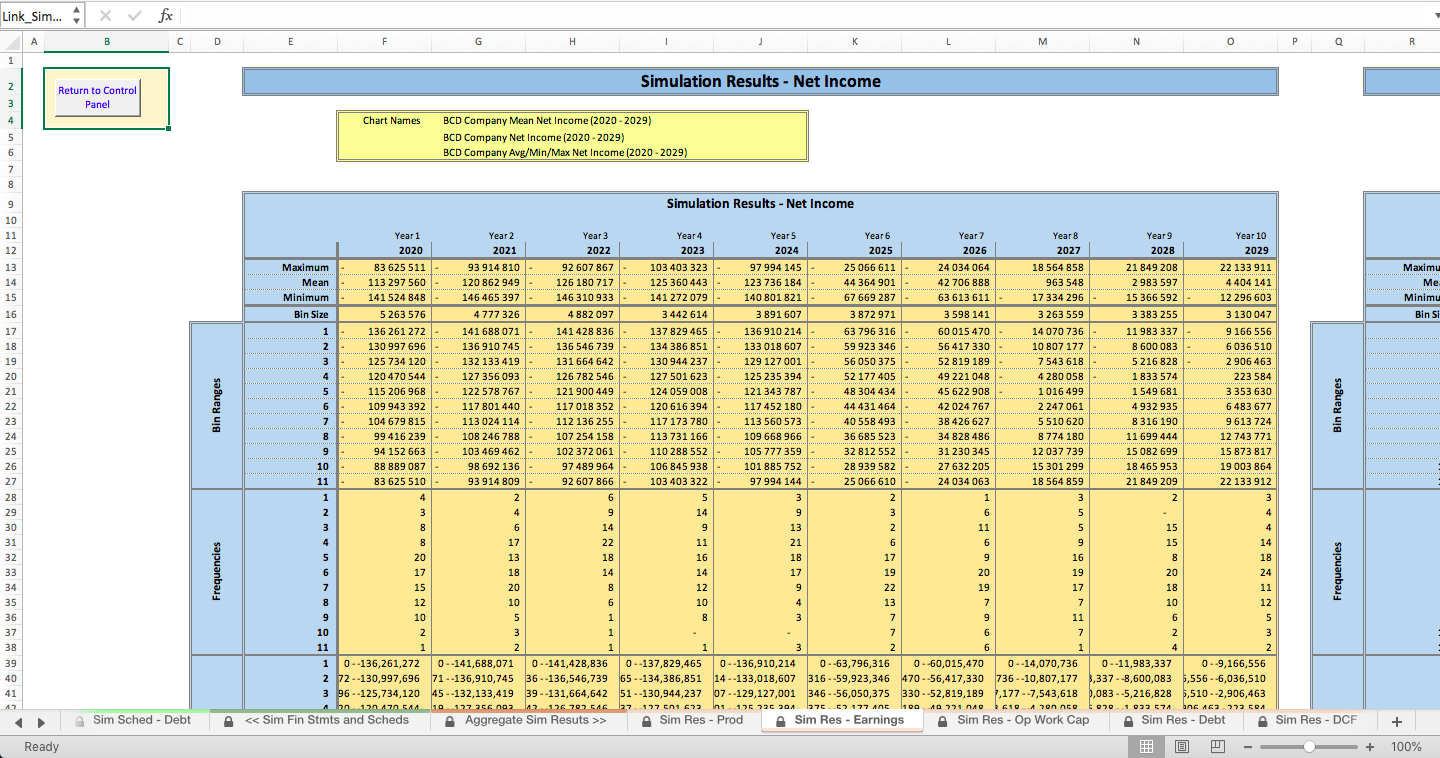
Task: Zoom out with the minus icon
Action: [1249, 747]
